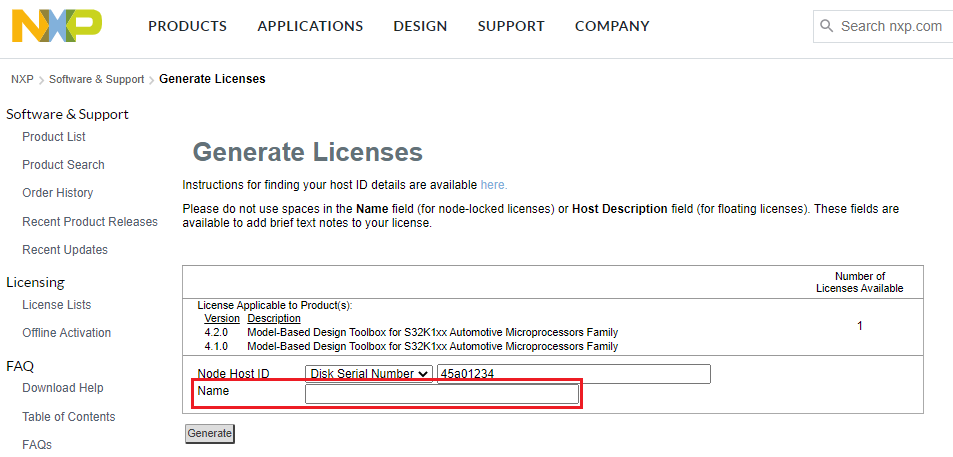
Task: Open Recent Product Releases link
Action: [90, 222]
